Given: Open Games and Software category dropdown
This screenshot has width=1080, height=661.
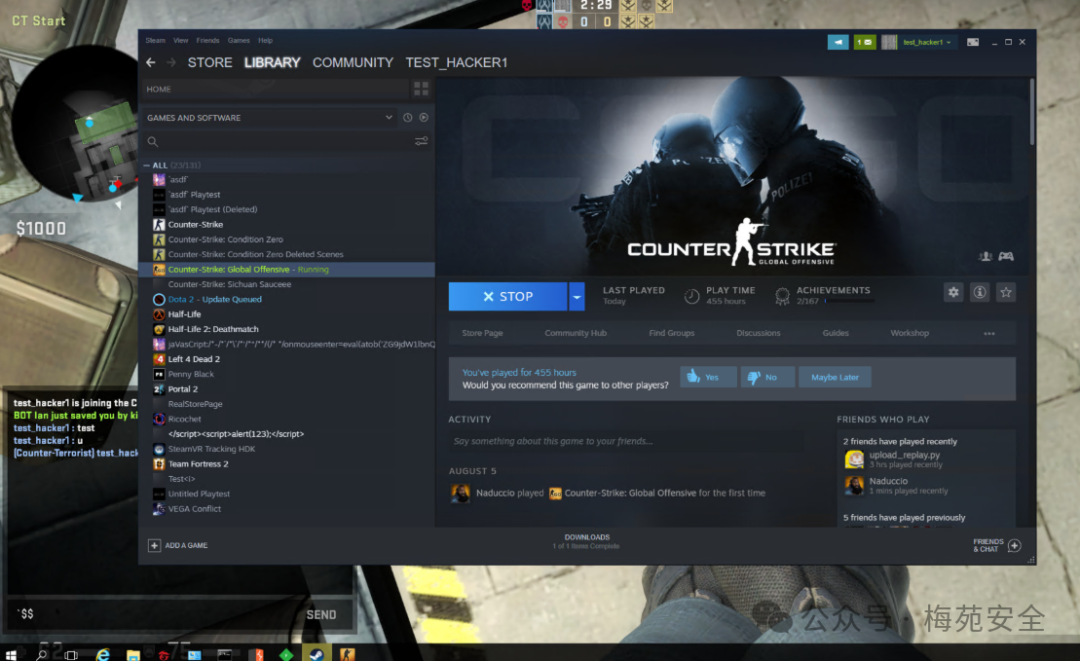Looking at the screenshot, I should (269, 118).
